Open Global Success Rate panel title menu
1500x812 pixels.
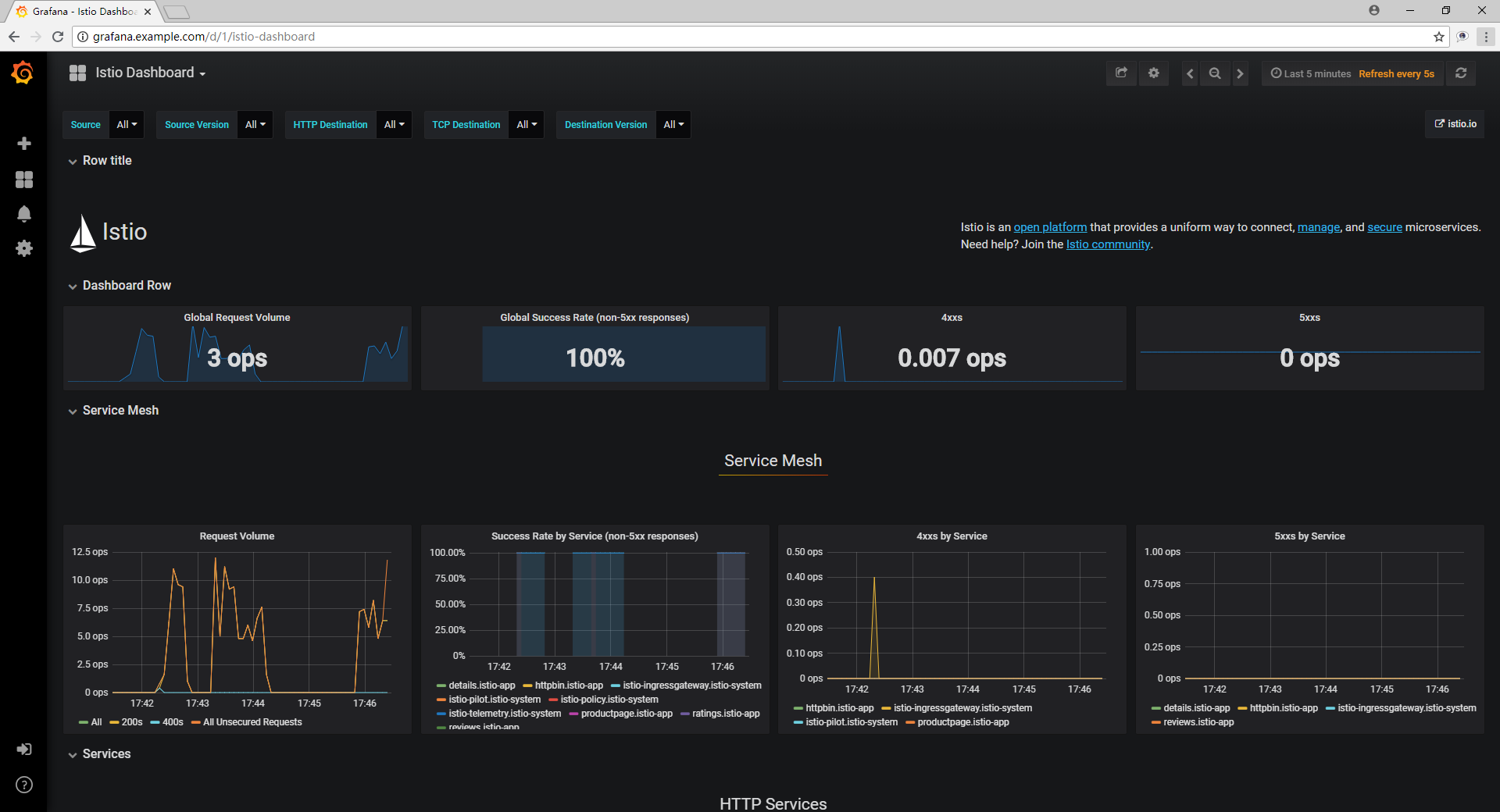pos(595,318)
